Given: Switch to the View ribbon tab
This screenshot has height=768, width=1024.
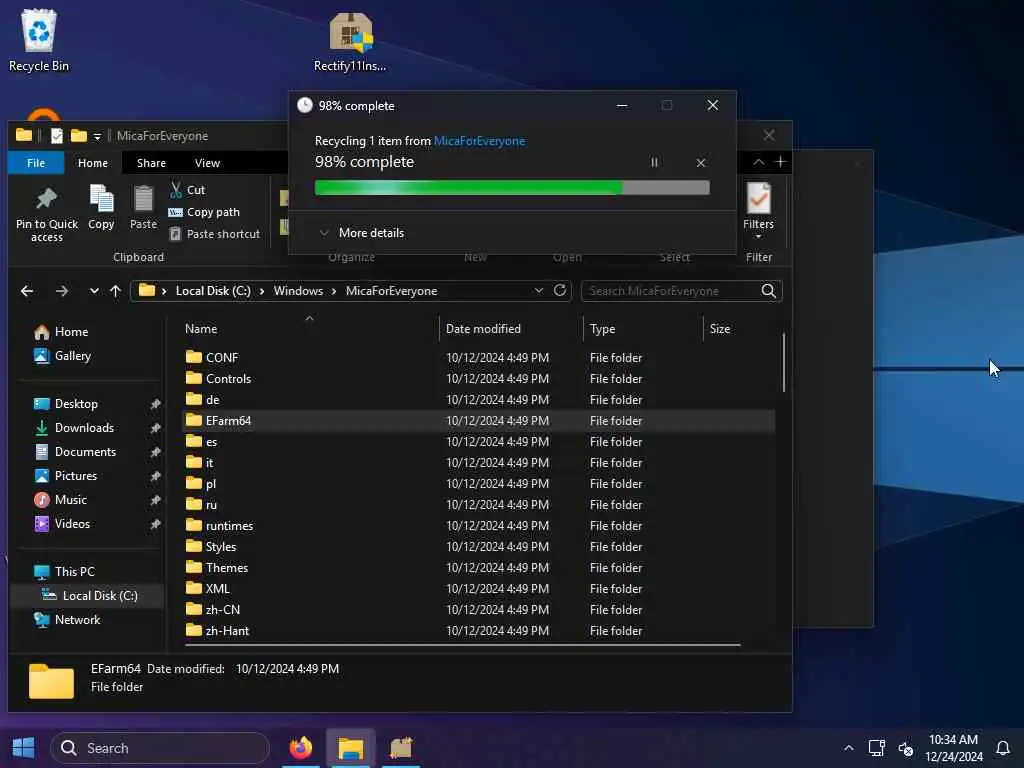Looking at the screenshot, I should tap(207, 163).
